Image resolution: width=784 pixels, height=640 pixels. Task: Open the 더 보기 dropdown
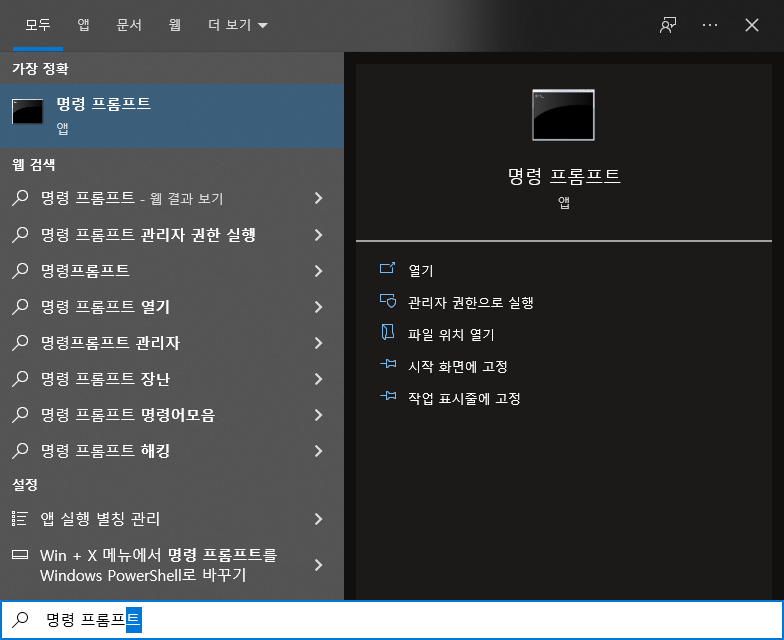click(238, 25)
